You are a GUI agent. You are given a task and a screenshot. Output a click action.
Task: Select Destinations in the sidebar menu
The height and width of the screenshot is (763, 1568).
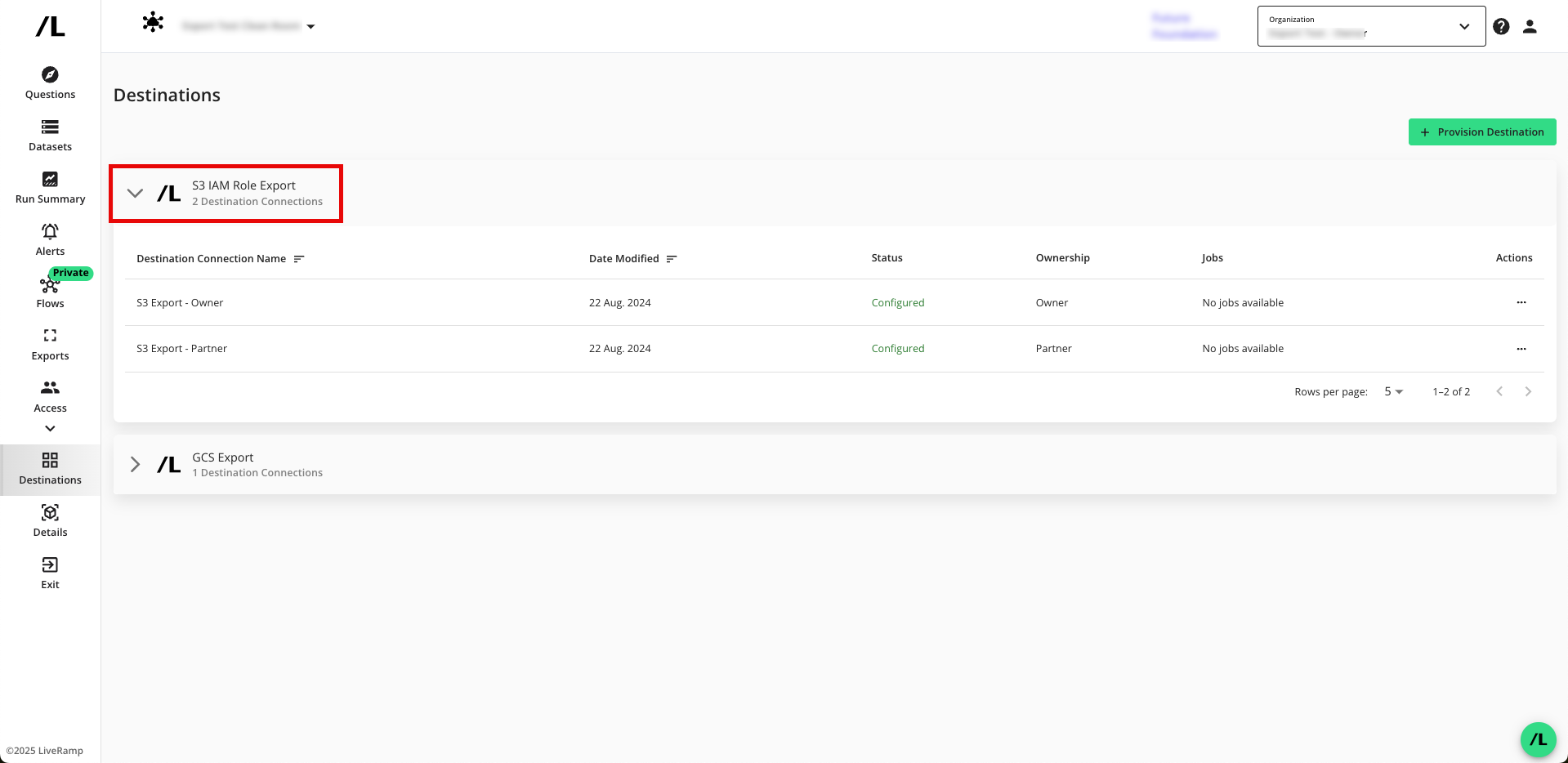50,469
